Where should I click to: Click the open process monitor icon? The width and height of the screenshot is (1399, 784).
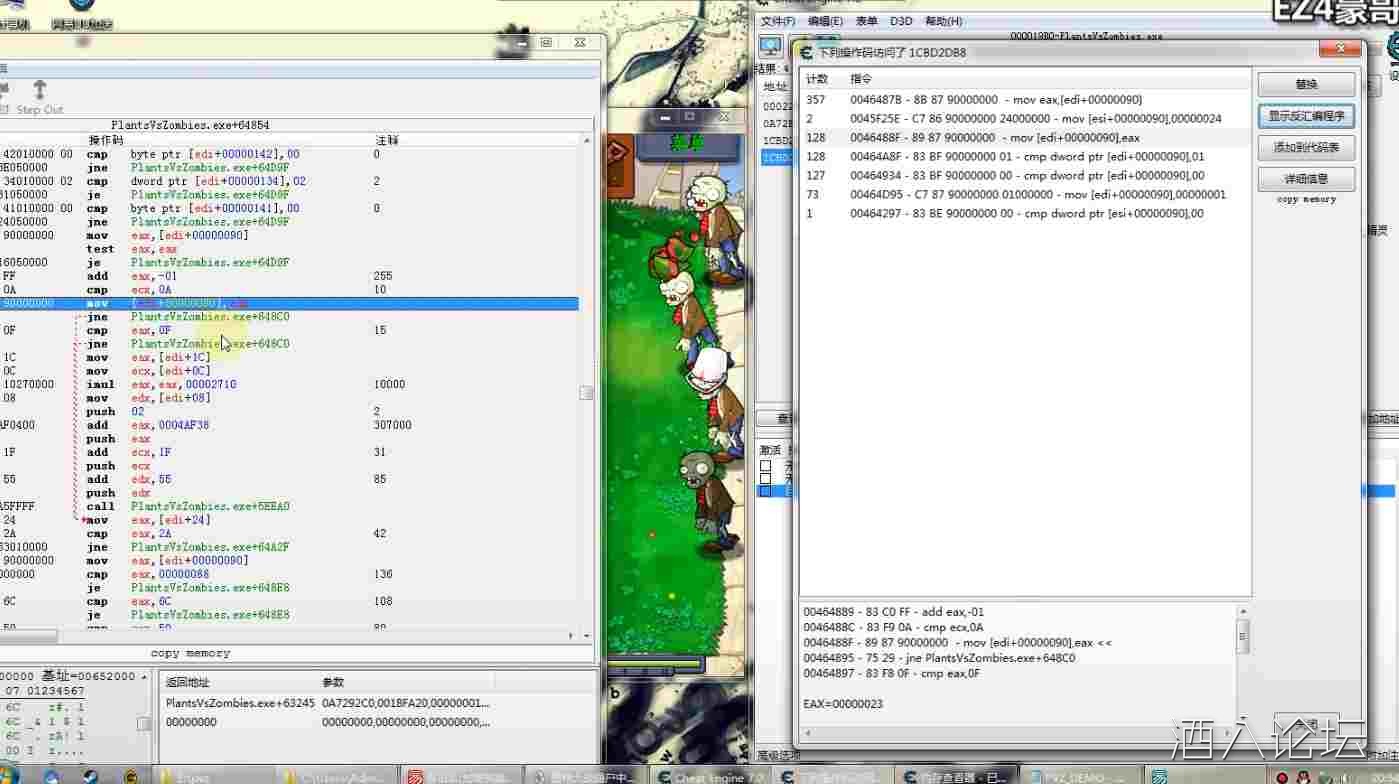(x=770, y=47)
